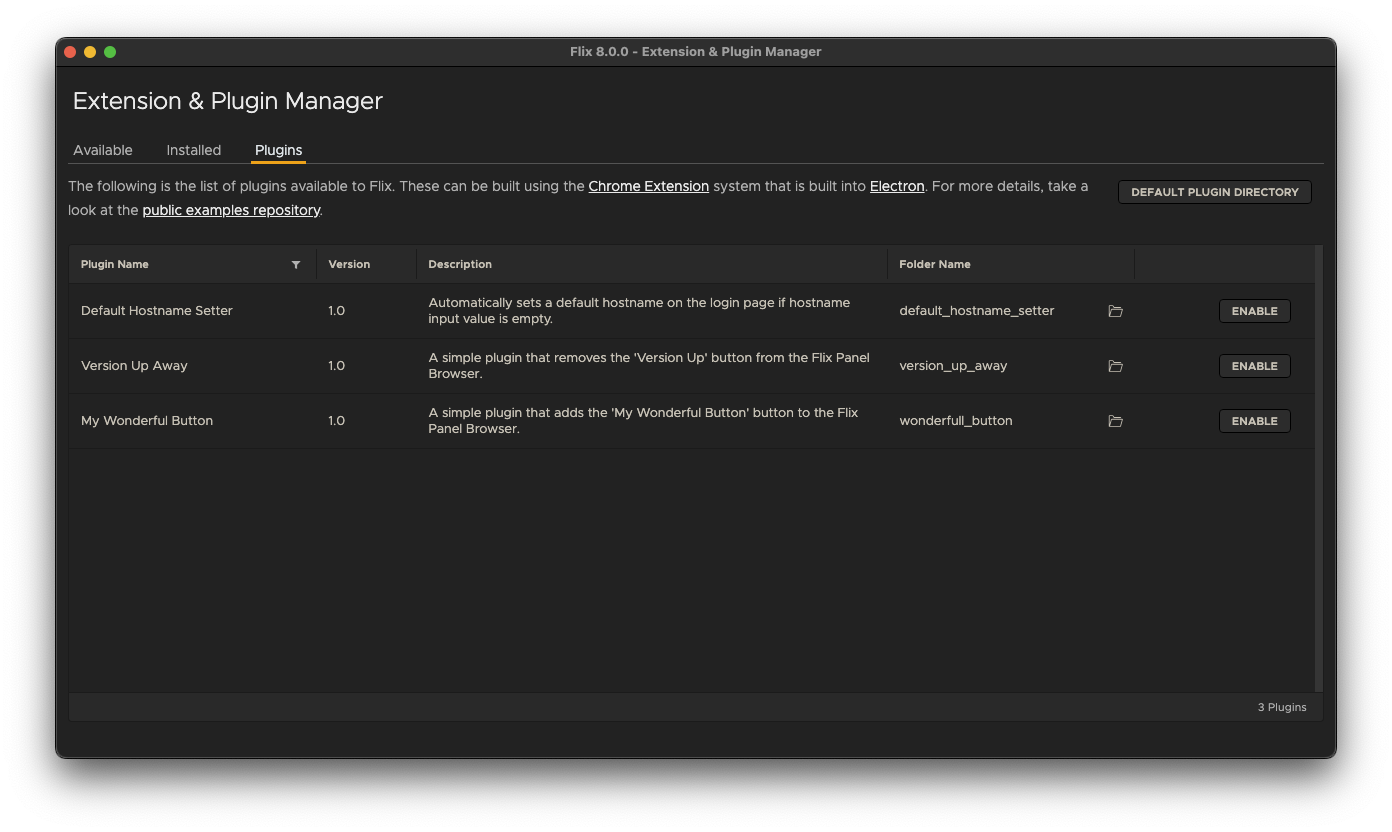Enable the Default Hostname Setter plugin
This screenshot has width=1392, height=832.
coord(1254,311)
